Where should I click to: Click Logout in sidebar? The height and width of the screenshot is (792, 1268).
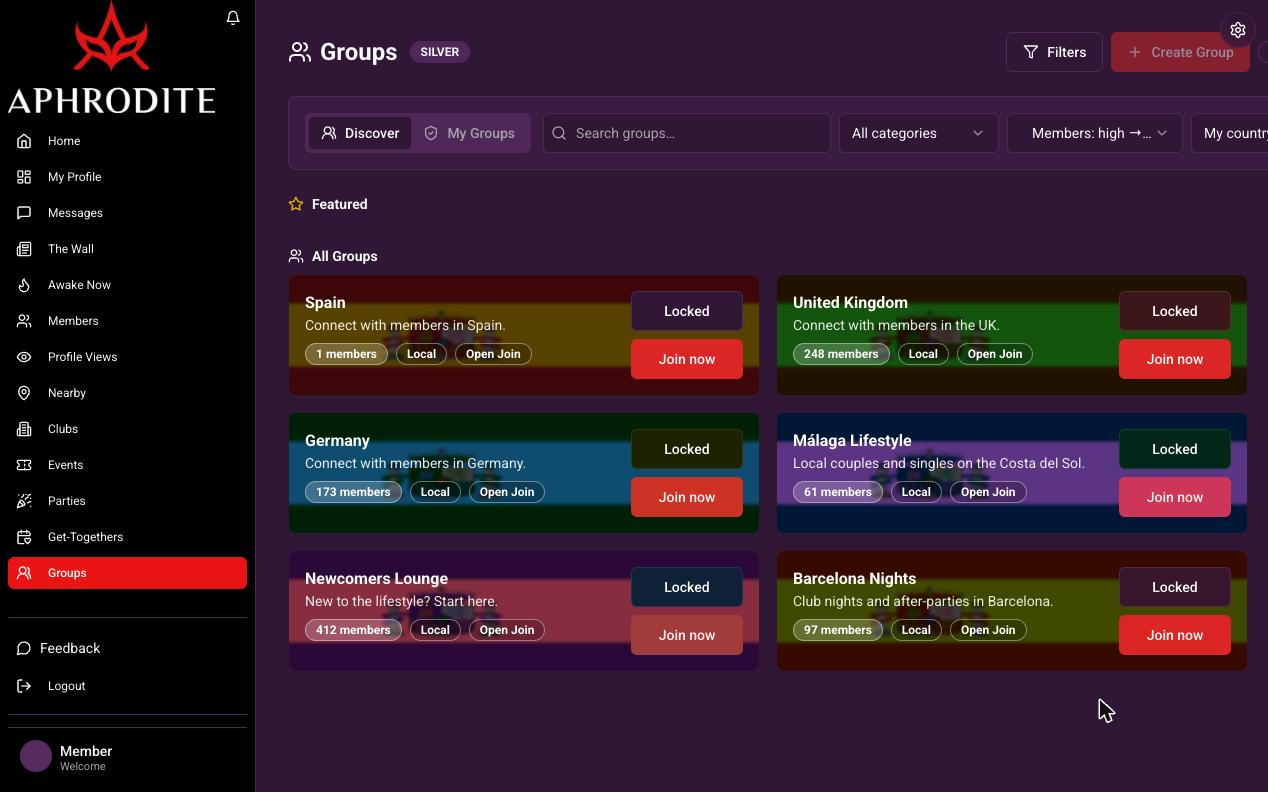click(127, 686)
